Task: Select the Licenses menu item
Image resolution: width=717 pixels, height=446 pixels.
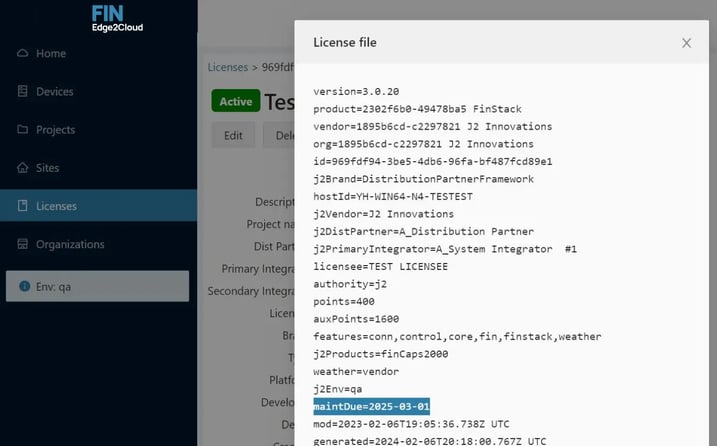Action: click(98, 206)
